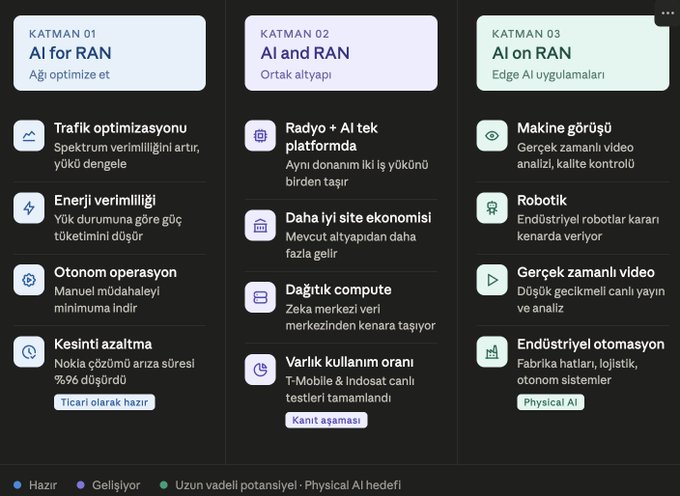Click the Düşük gecikmeli canlı yayın description
This screenshot has height=496, width=680.
pyautogui.click(x=591, y=300)
